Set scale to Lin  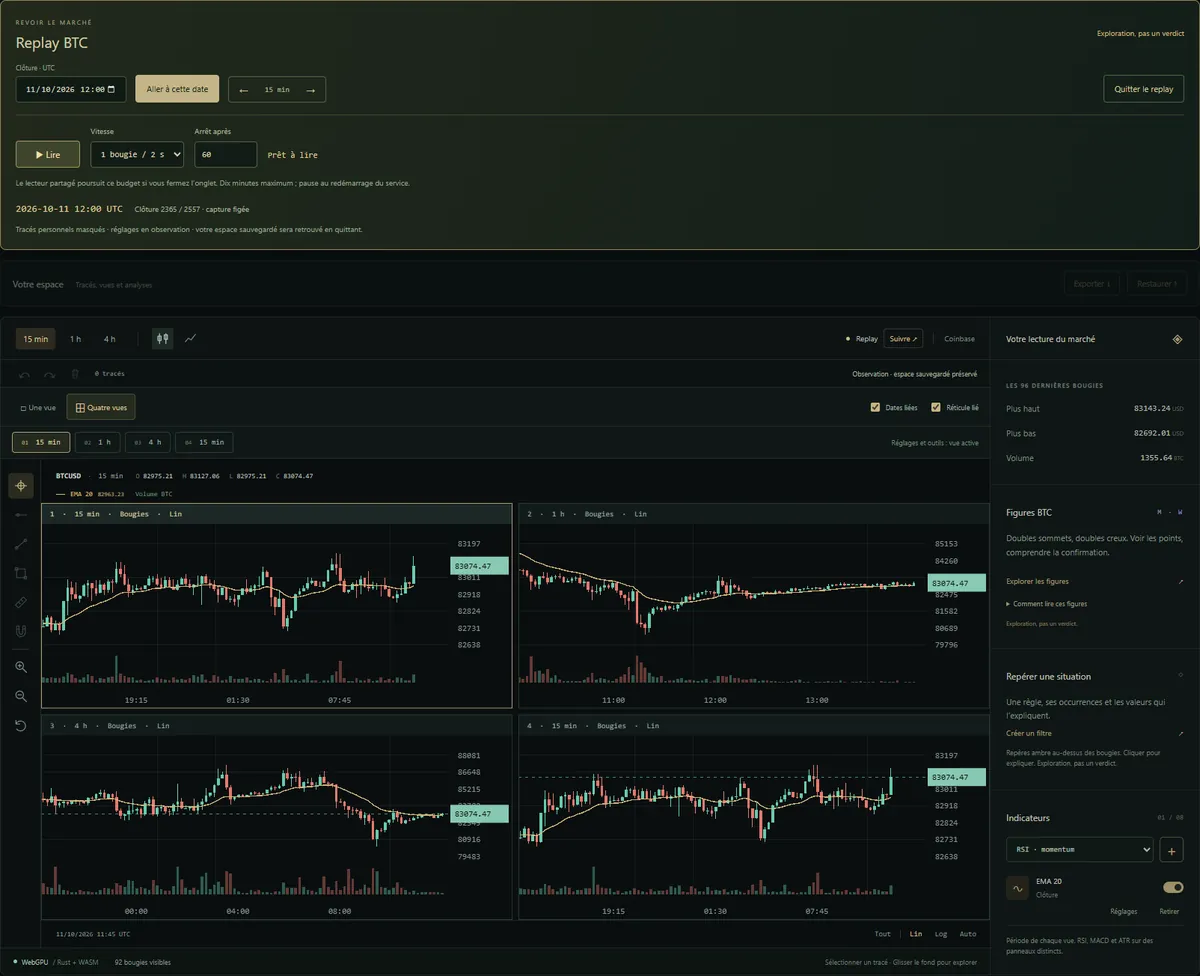point(916,934)
